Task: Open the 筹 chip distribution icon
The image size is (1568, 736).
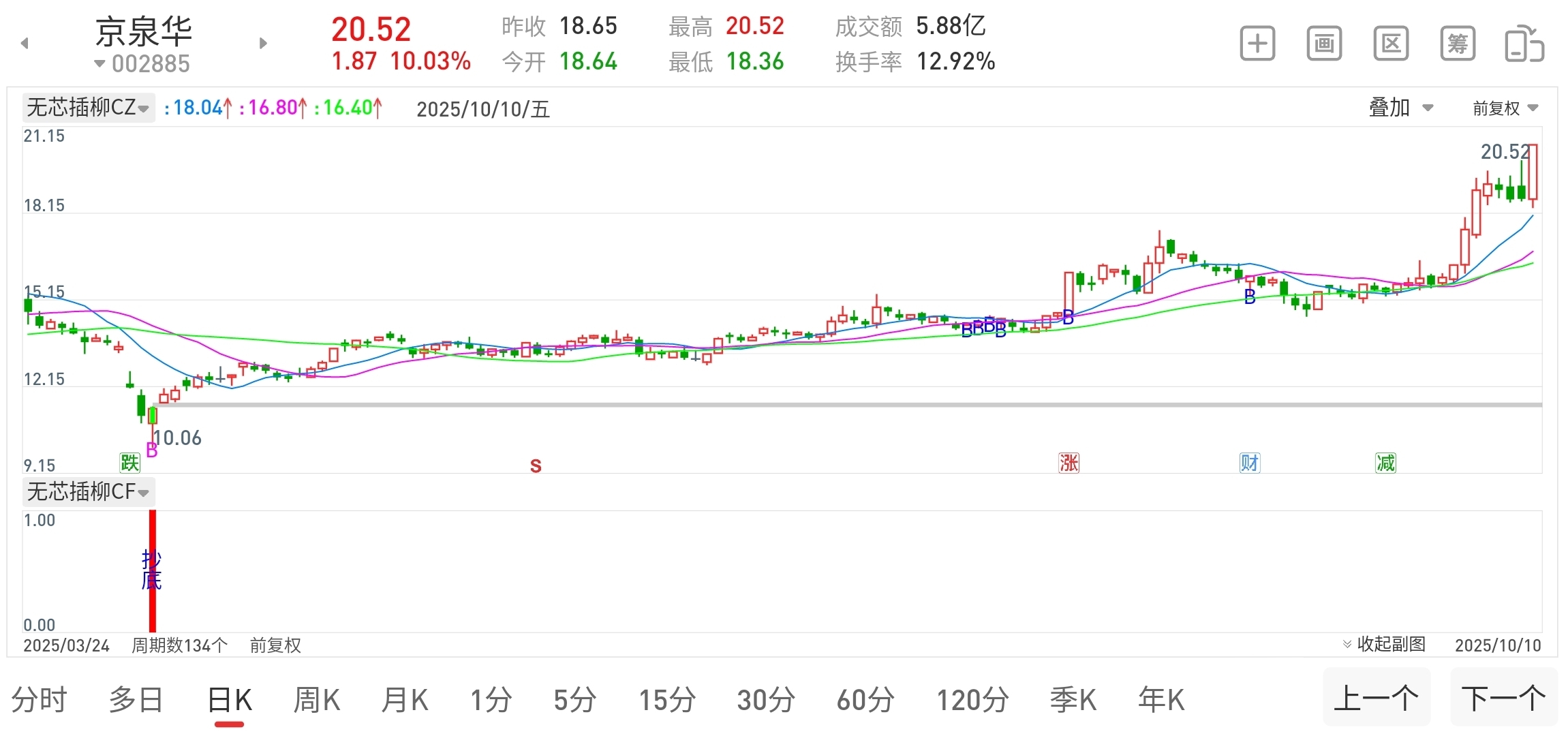Action: coord(1457,44)
